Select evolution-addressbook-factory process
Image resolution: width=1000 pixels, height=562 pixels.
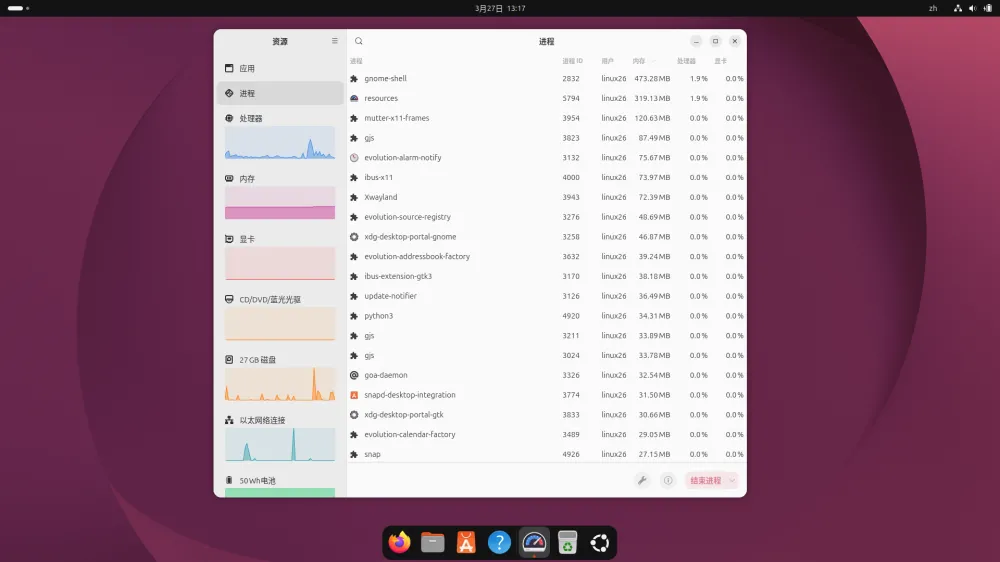[547, 256]
